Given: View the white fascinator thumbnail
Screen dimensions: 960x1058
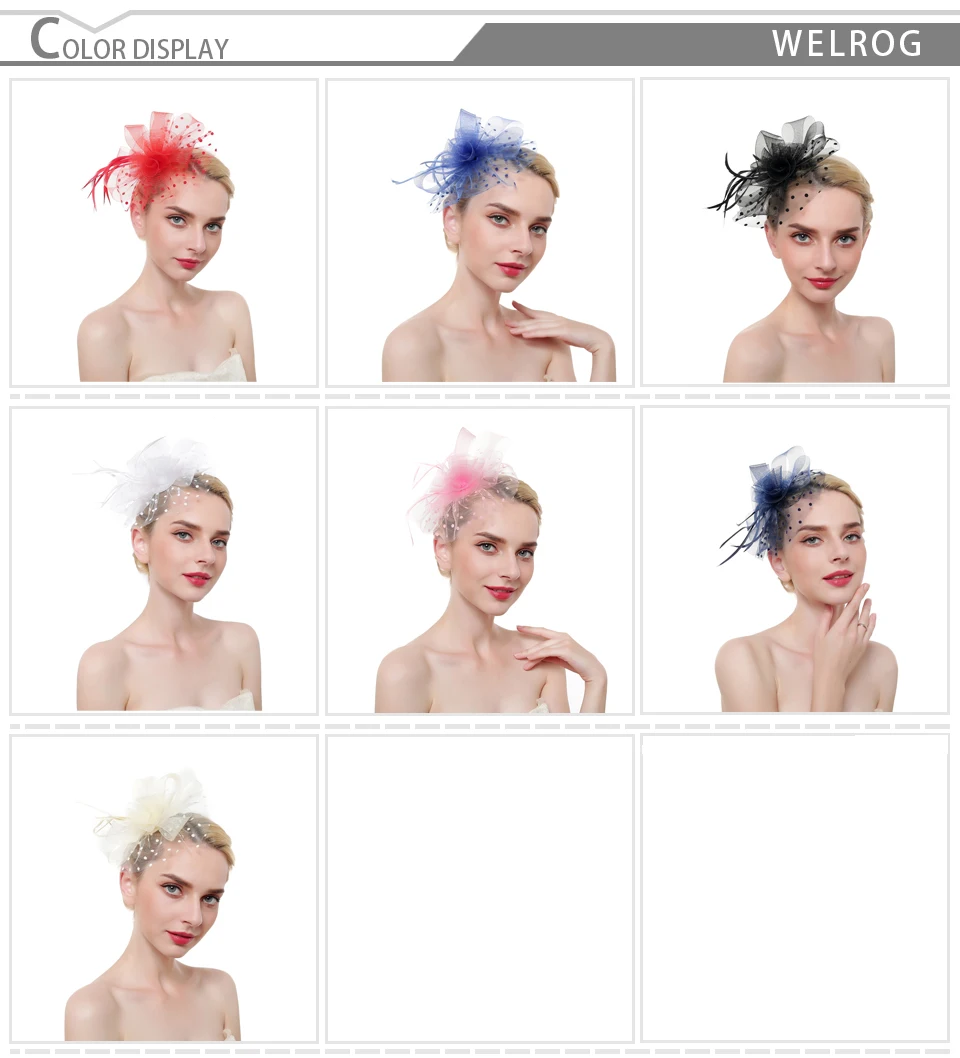Looking at the screenshot, I should [x=164, y=561].
